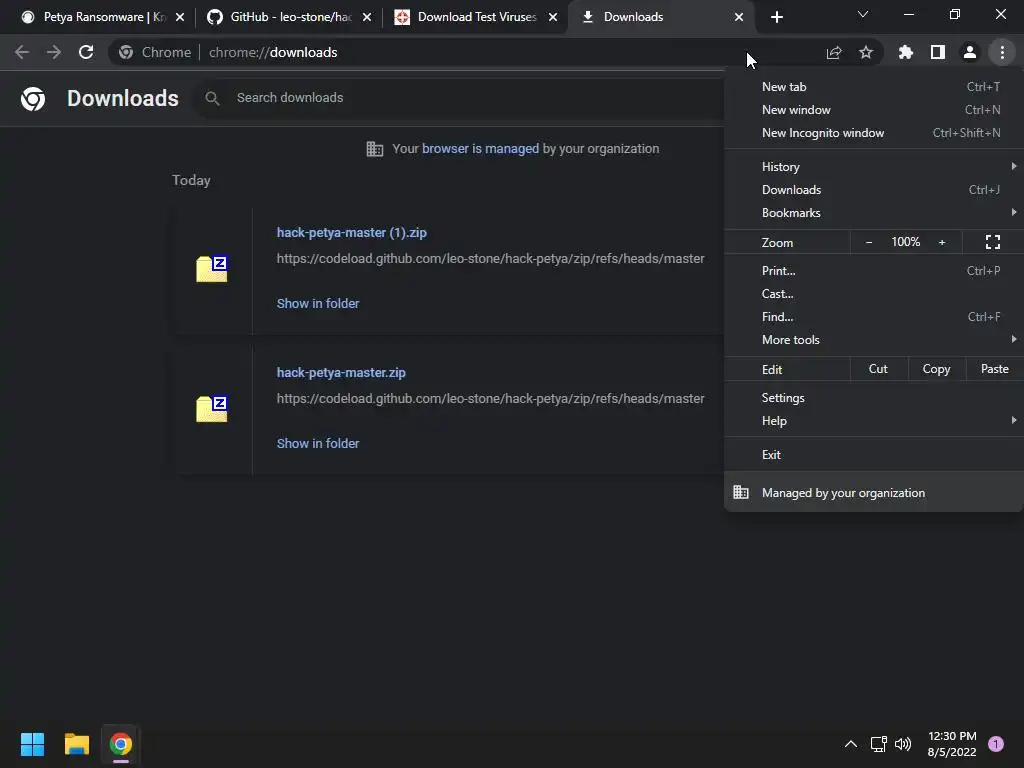The height and width of the screenshot is (768, 1024).
Task: Show hack-petya-master.zip in folder
Action: coord(318,443)
